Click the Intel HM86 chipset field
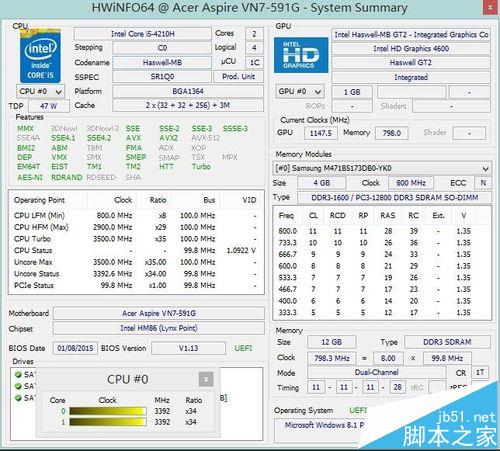The width and height of the screenshot is (500, 451). (x=159, y=328)
